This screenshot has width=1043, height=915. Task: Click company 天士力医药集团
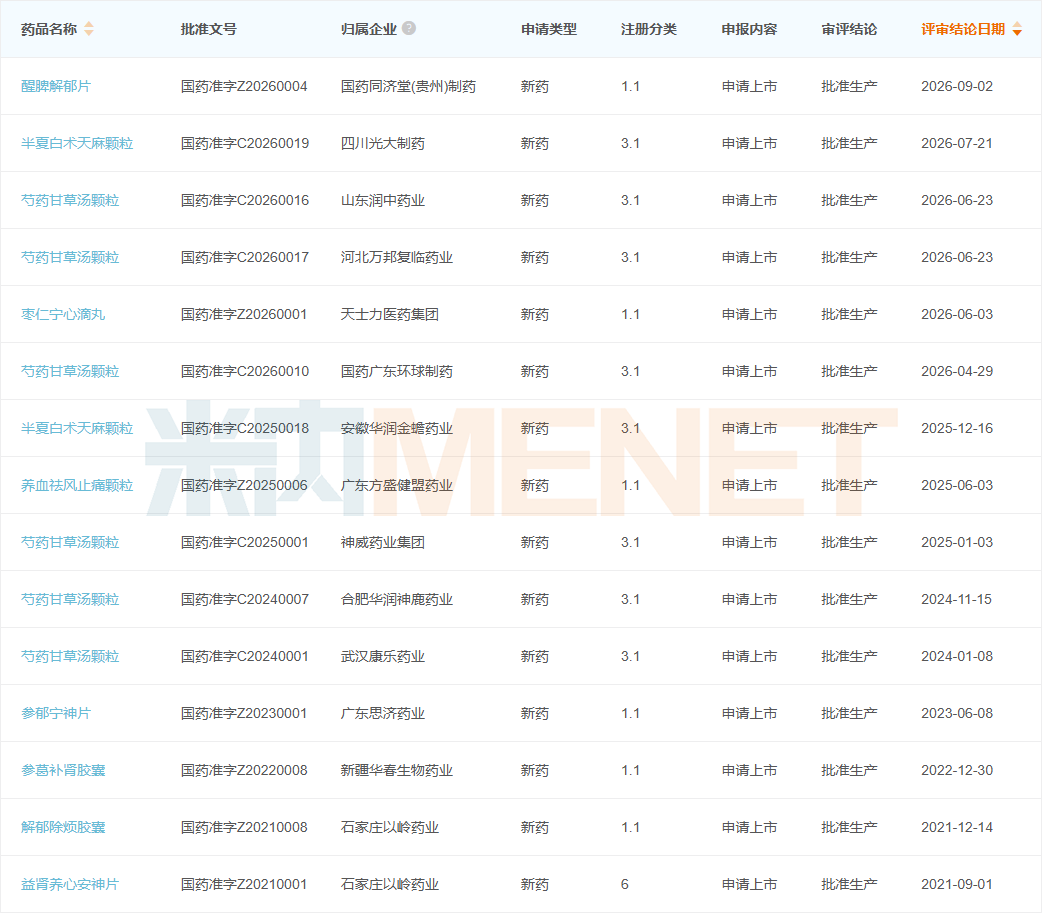click(x=390, y=315)
